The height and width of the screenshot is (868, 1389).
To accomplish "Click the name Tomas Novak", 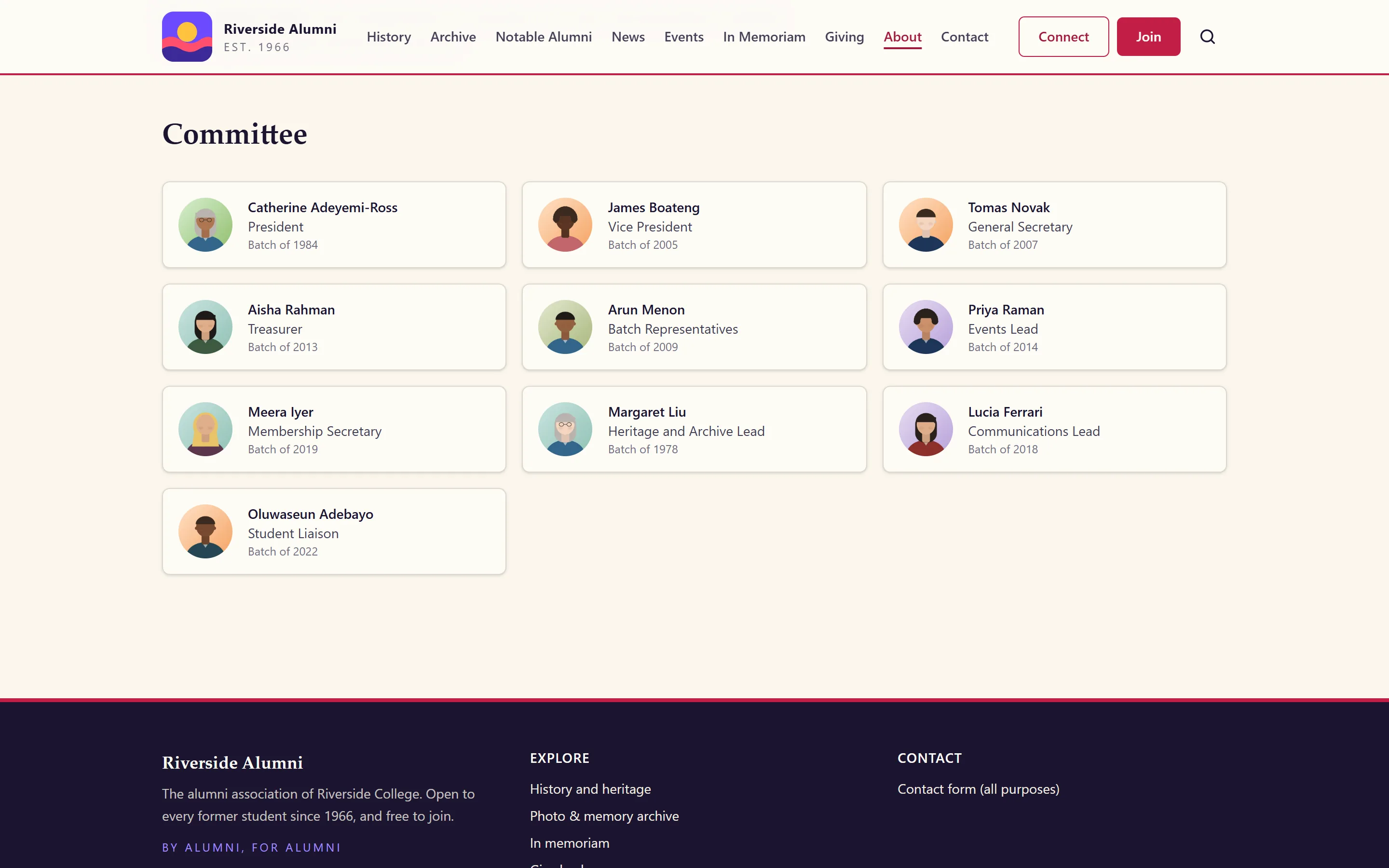I will (x=1008, y=207).
